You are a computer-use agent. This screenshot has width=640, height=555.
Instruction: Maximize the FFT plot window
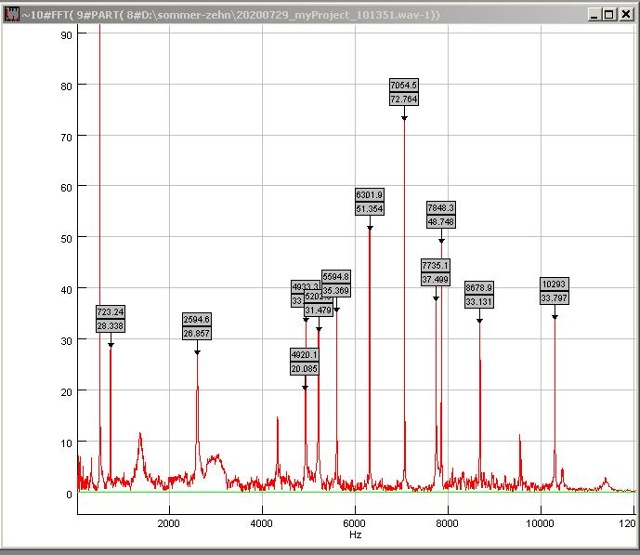tap(609, 15)
